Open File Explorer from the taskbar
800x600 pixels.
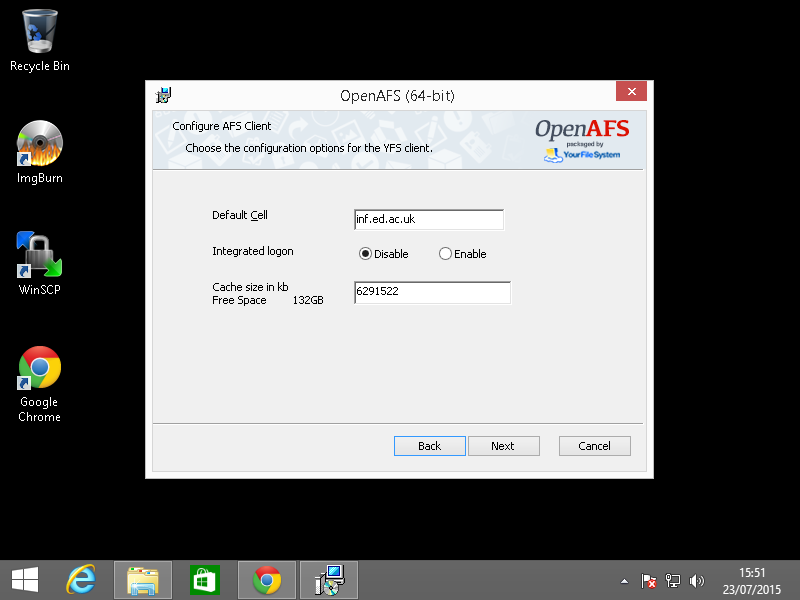(143, 581)
